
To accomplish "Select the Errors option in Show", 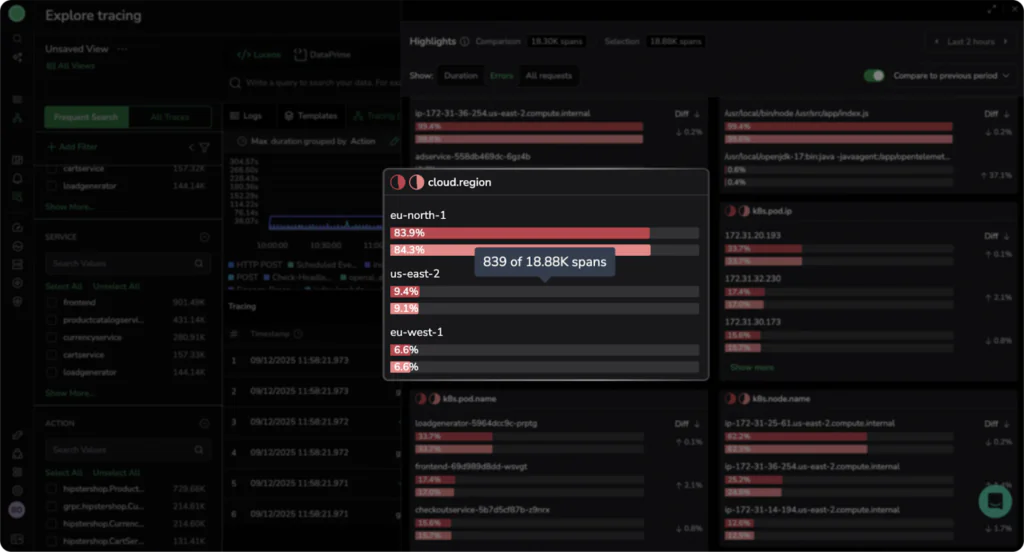I will tap(501, 76).
